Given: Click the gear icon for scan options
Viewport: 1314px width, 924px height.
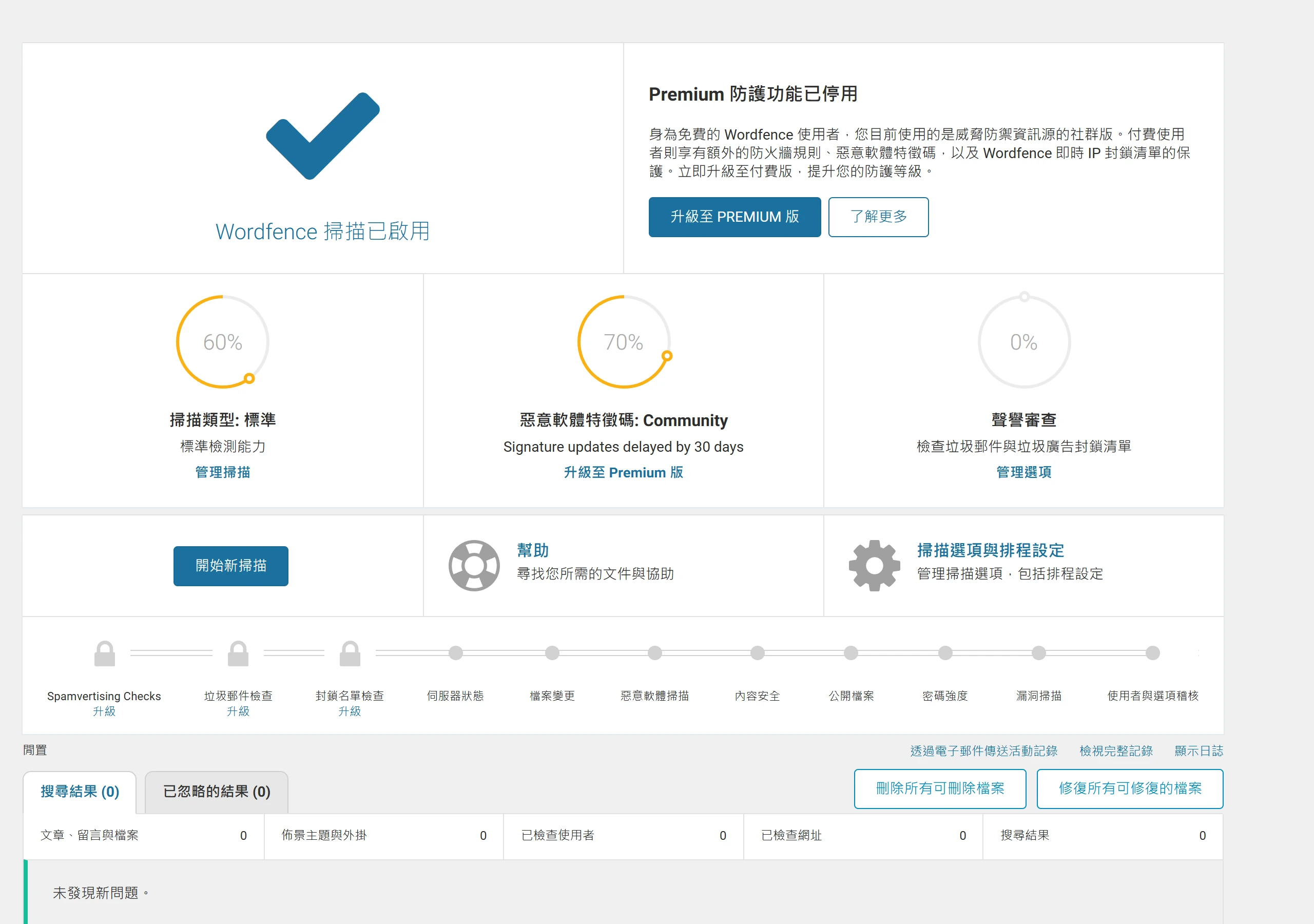Looking at the screenshot, I should [874, 566].
